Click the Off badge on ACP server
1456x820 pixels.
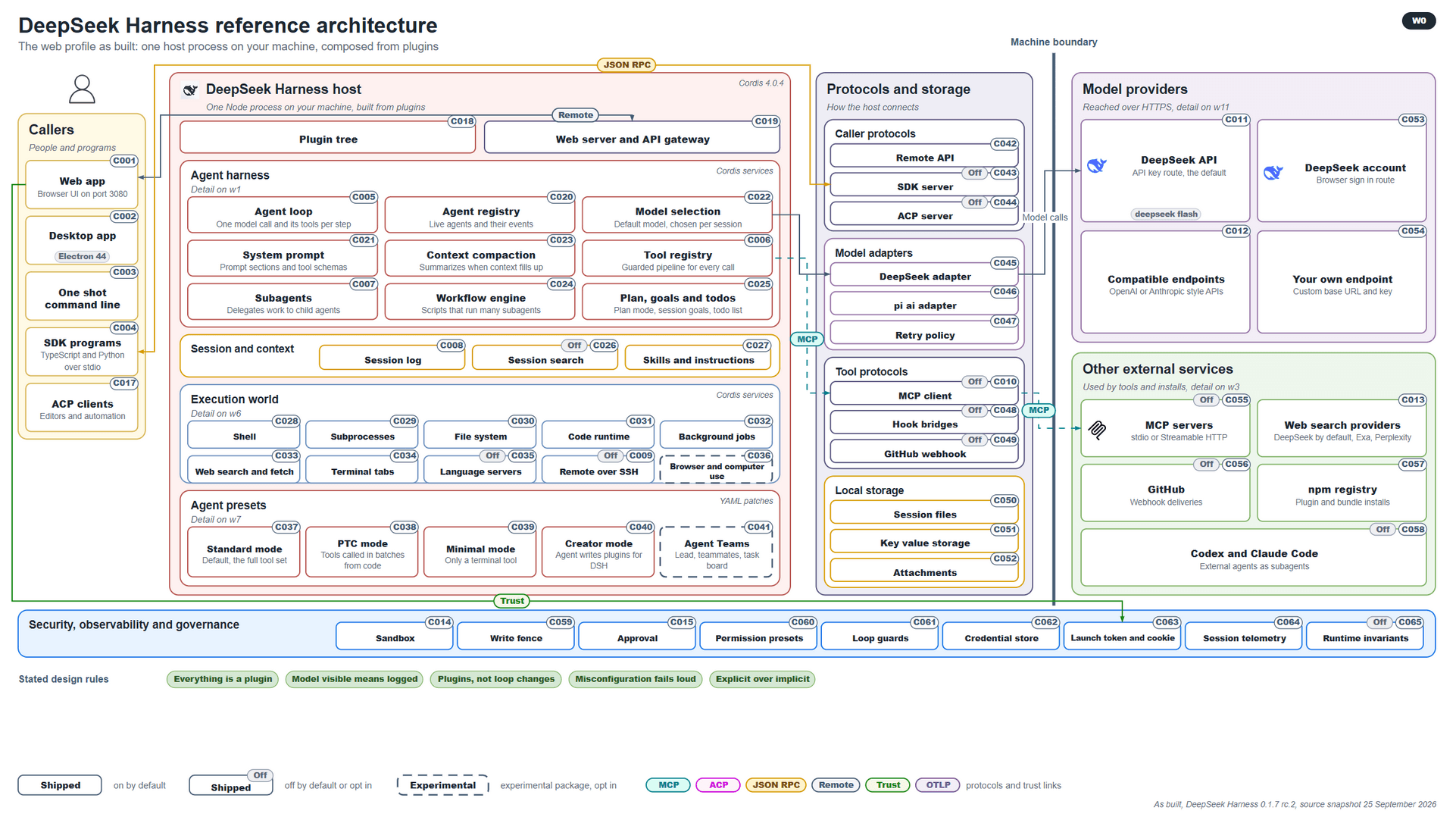(974, 203)
